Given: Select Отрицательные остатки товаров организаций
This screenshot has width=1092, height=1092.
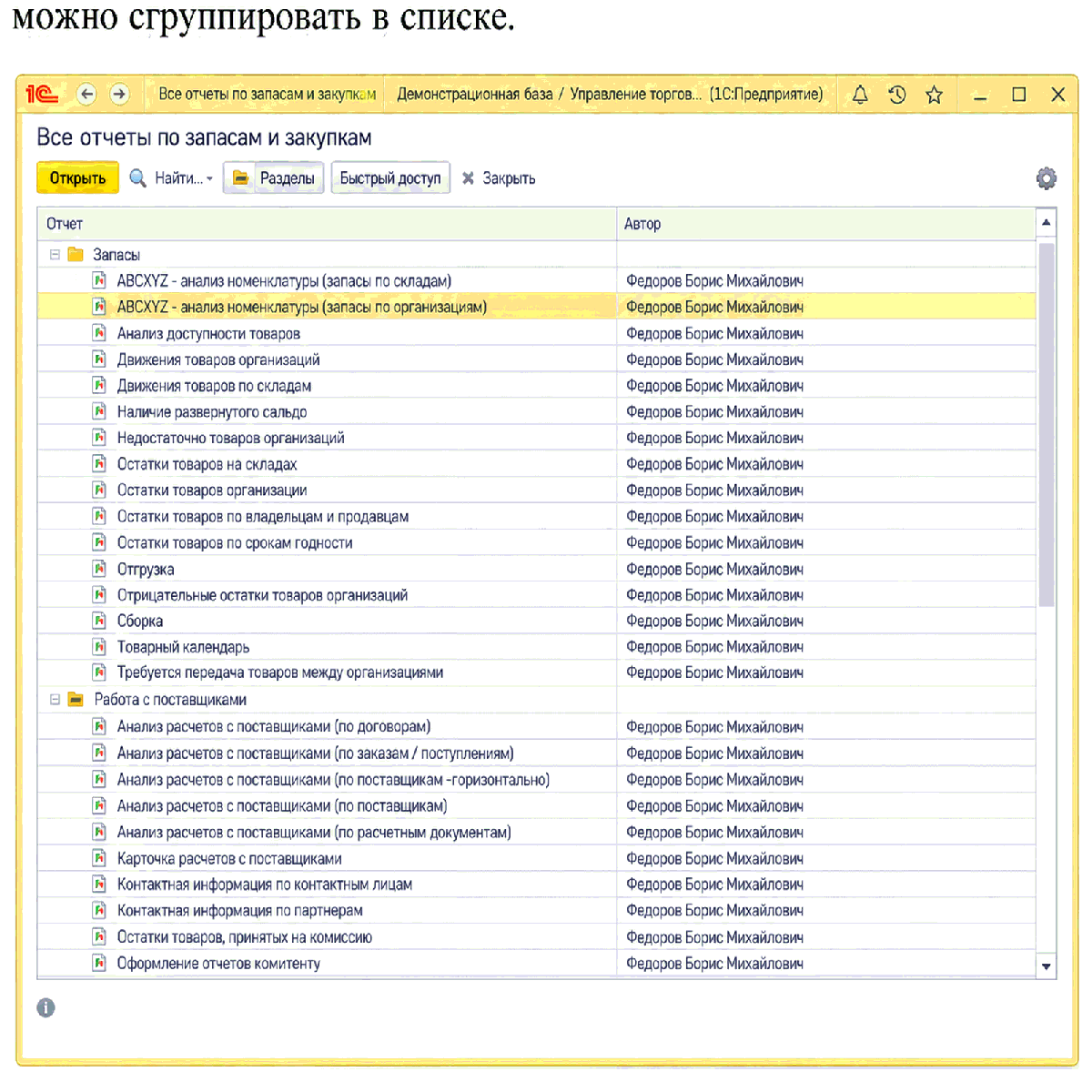Looking at the screenshot, I should pos(262,595).
